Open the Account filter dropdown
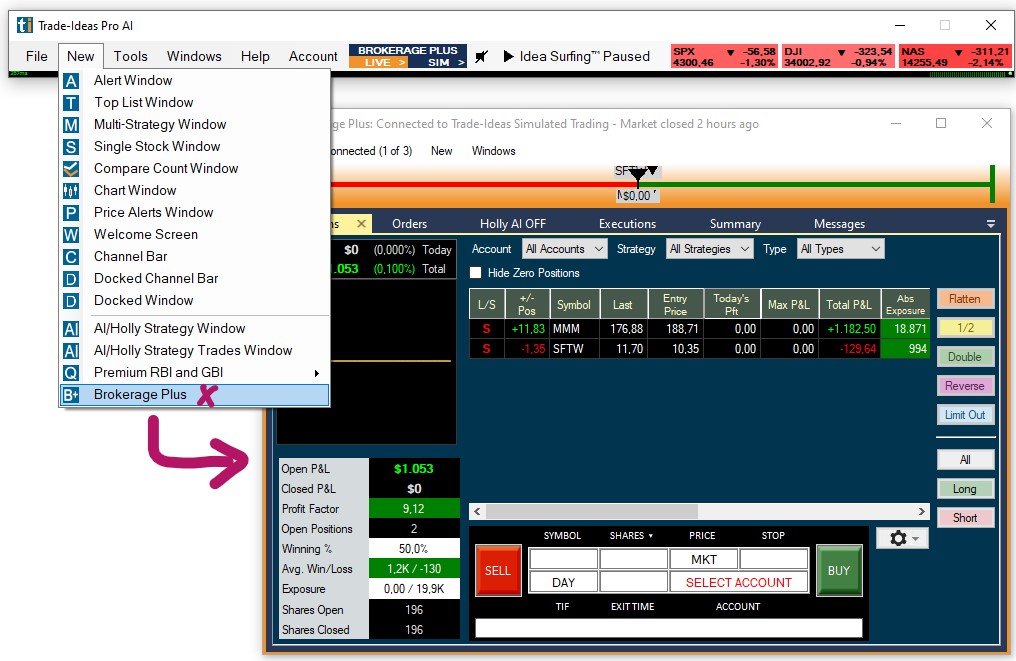The height and width of the screenshot is (661, 1016). click(x=564, y=249)
